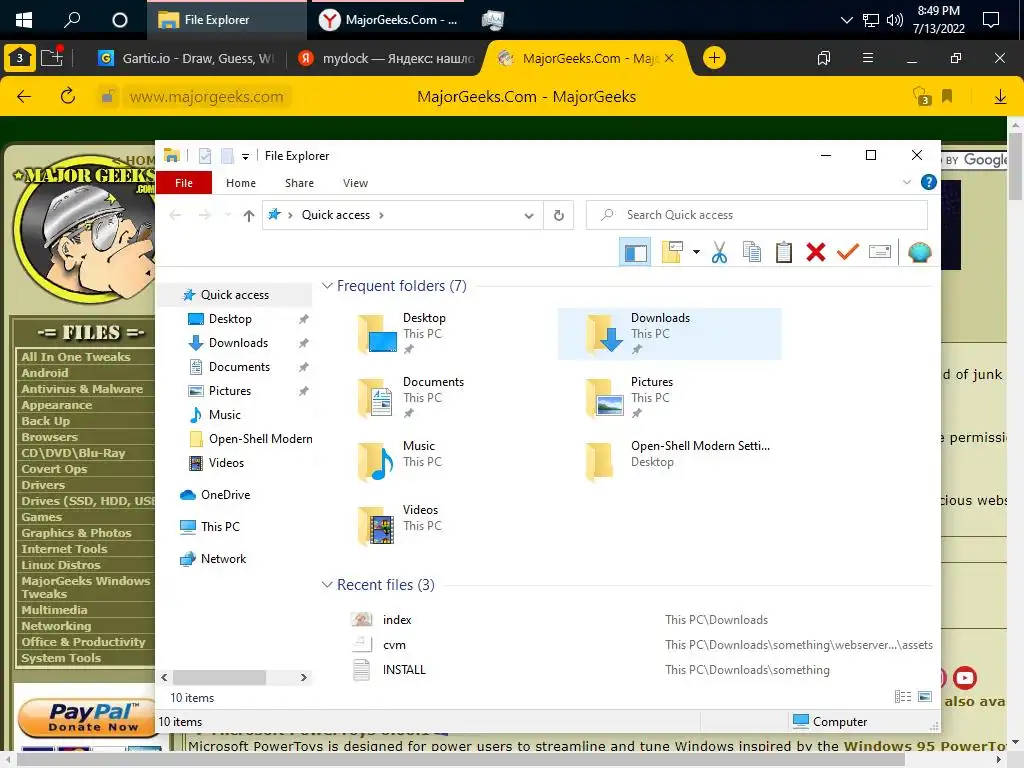This screenshot has width=1024, height=768.
Task: Click the red X Delete icon
Action: click(x=816, y=252)
